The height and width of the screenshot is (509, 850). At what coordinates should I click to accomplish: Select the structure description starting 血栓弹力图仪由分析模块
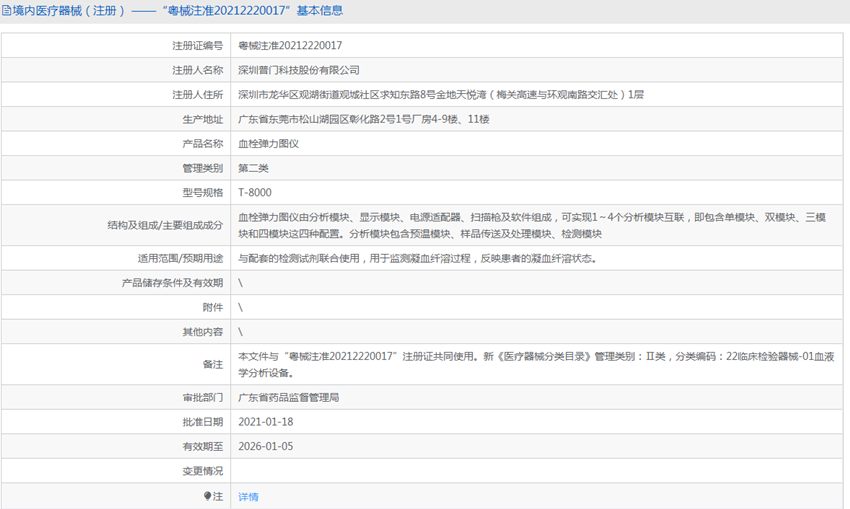pyautogui.click(x=532, y=225)
